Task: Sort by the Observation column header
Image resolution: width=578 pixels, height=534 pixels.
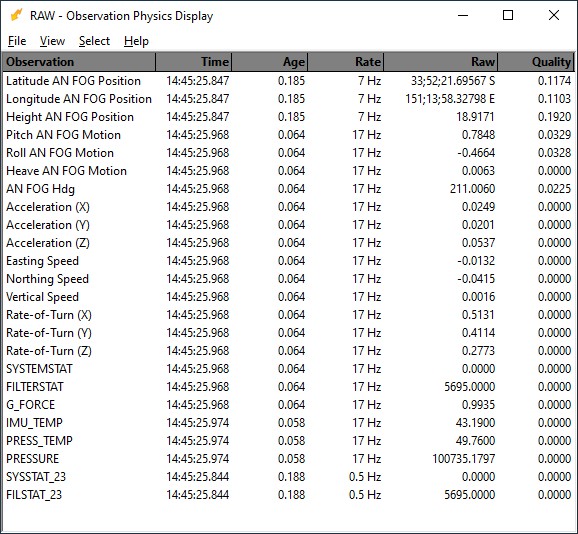Action: point(79,62)
